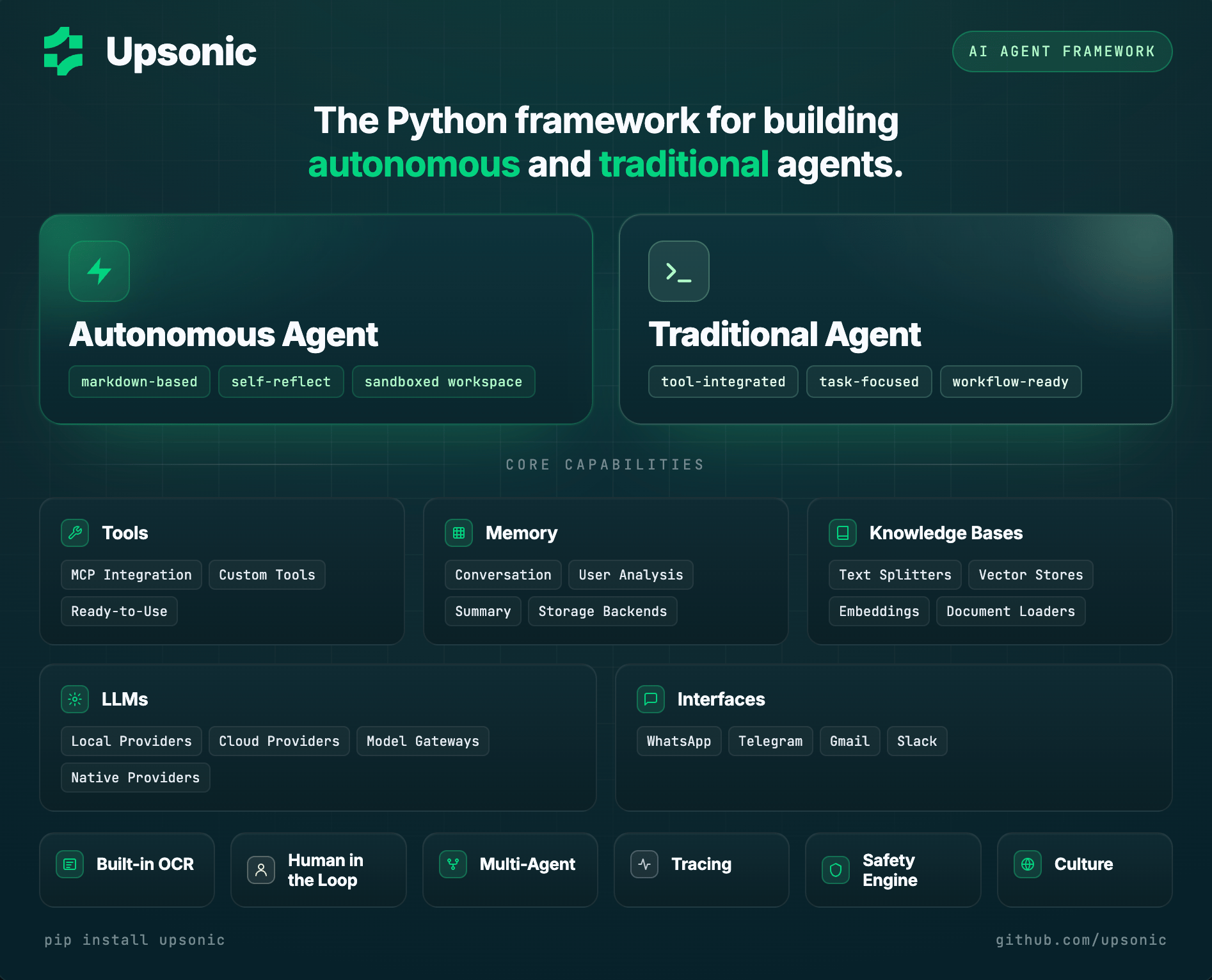Click the Interfaces section title
This screenshot has height=980, width=1212.
click(x=721, y=699)
